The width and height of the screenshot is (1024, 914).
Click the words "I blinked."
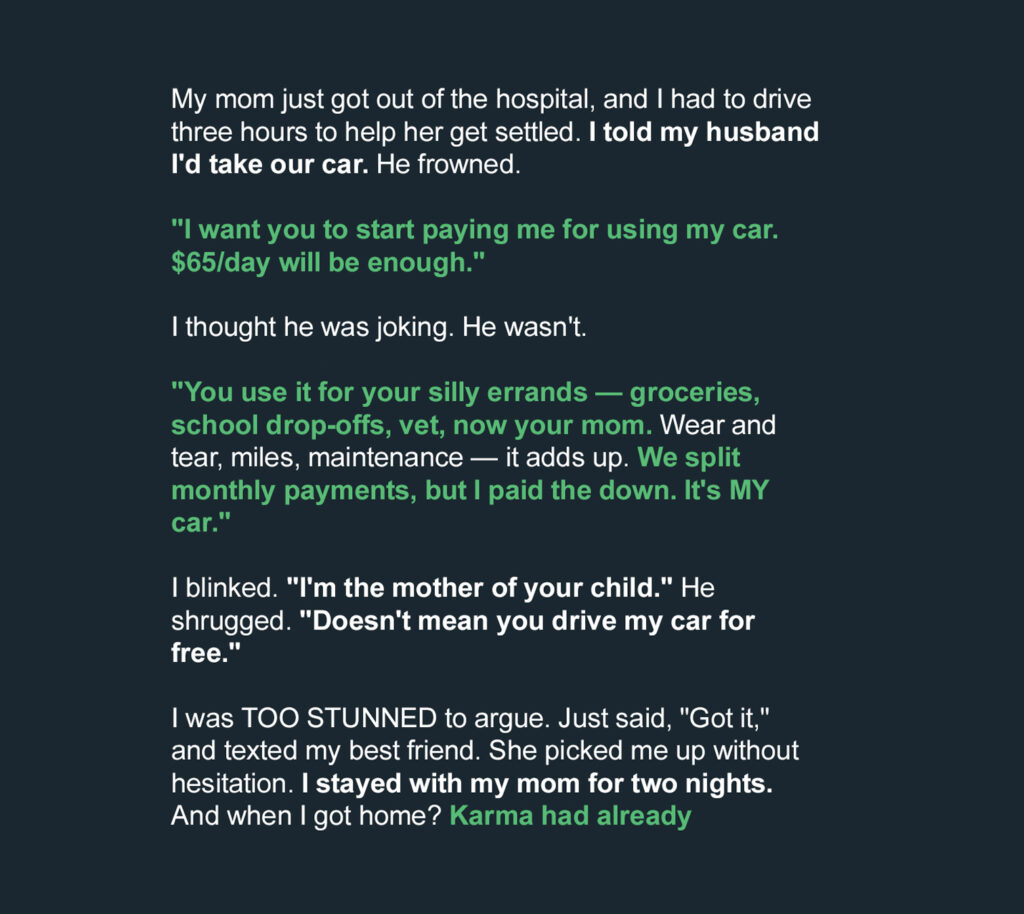click(225, 588)
